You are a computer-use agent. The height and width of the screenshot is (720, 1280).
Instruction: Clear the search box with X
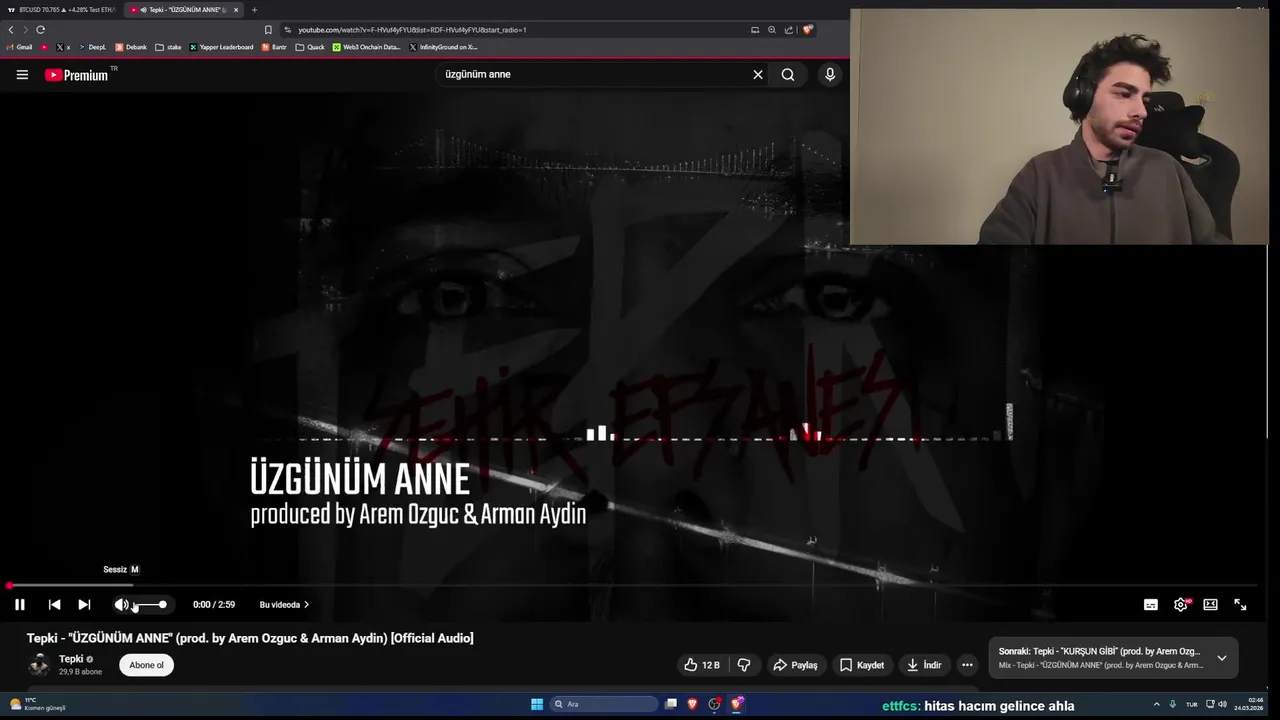pyautogui.click(x=758, y=75)
